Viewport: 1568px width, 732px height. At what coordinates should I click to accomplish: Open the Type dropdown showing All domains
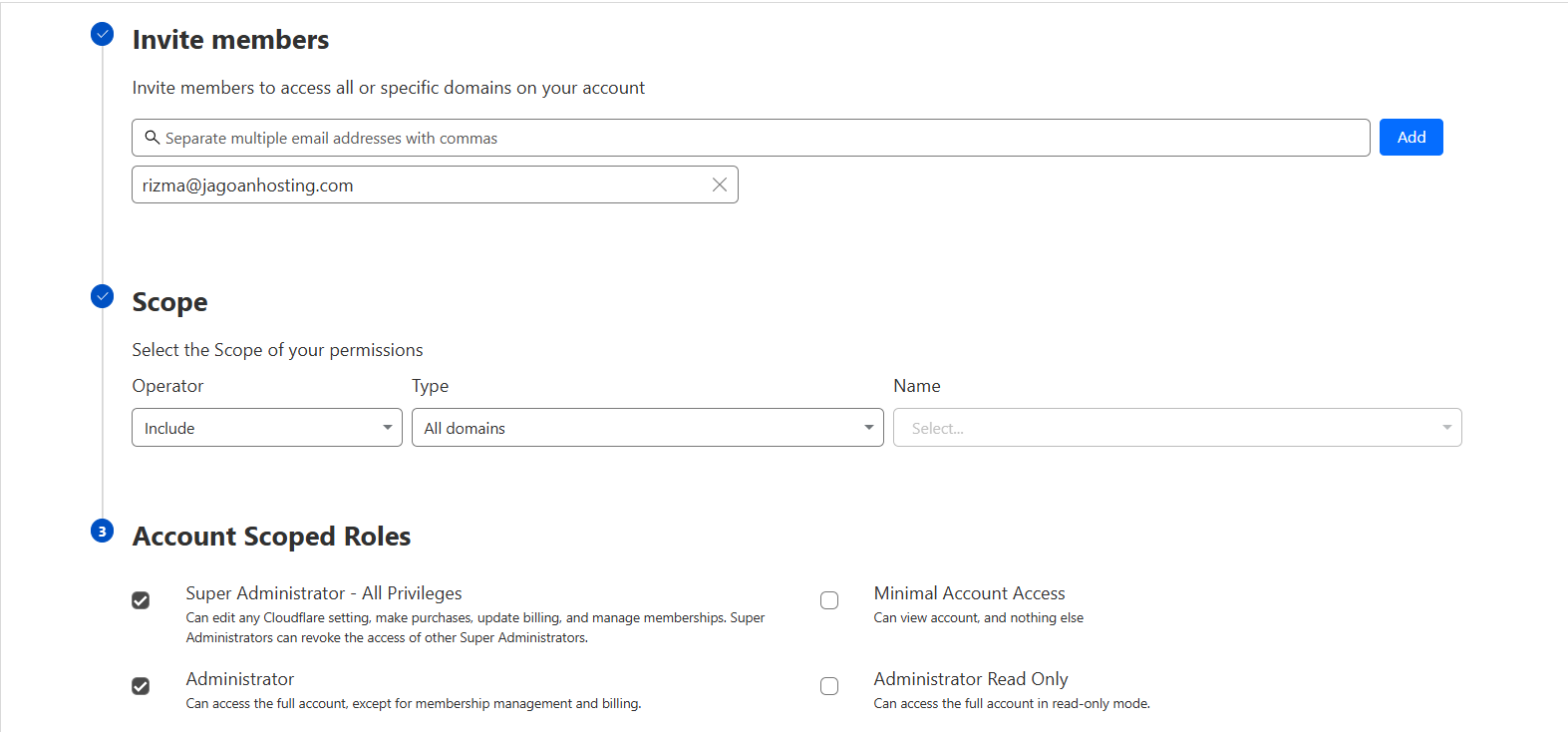click(648, 428)
